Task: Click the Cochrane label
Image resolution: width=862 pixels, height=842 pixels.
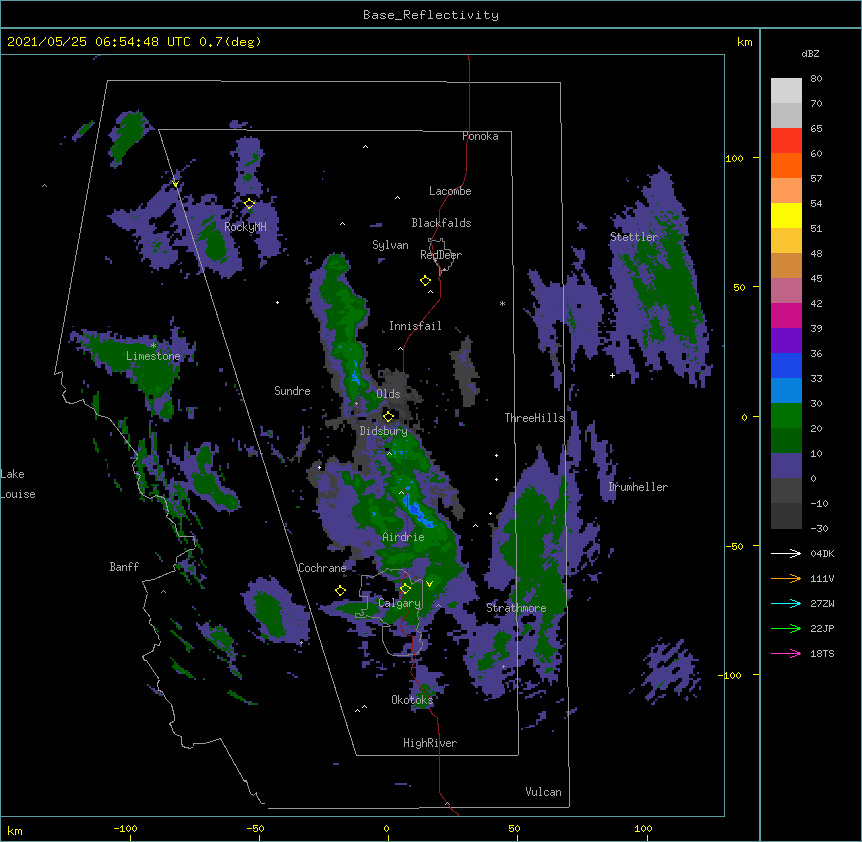Action: [322, 568]
